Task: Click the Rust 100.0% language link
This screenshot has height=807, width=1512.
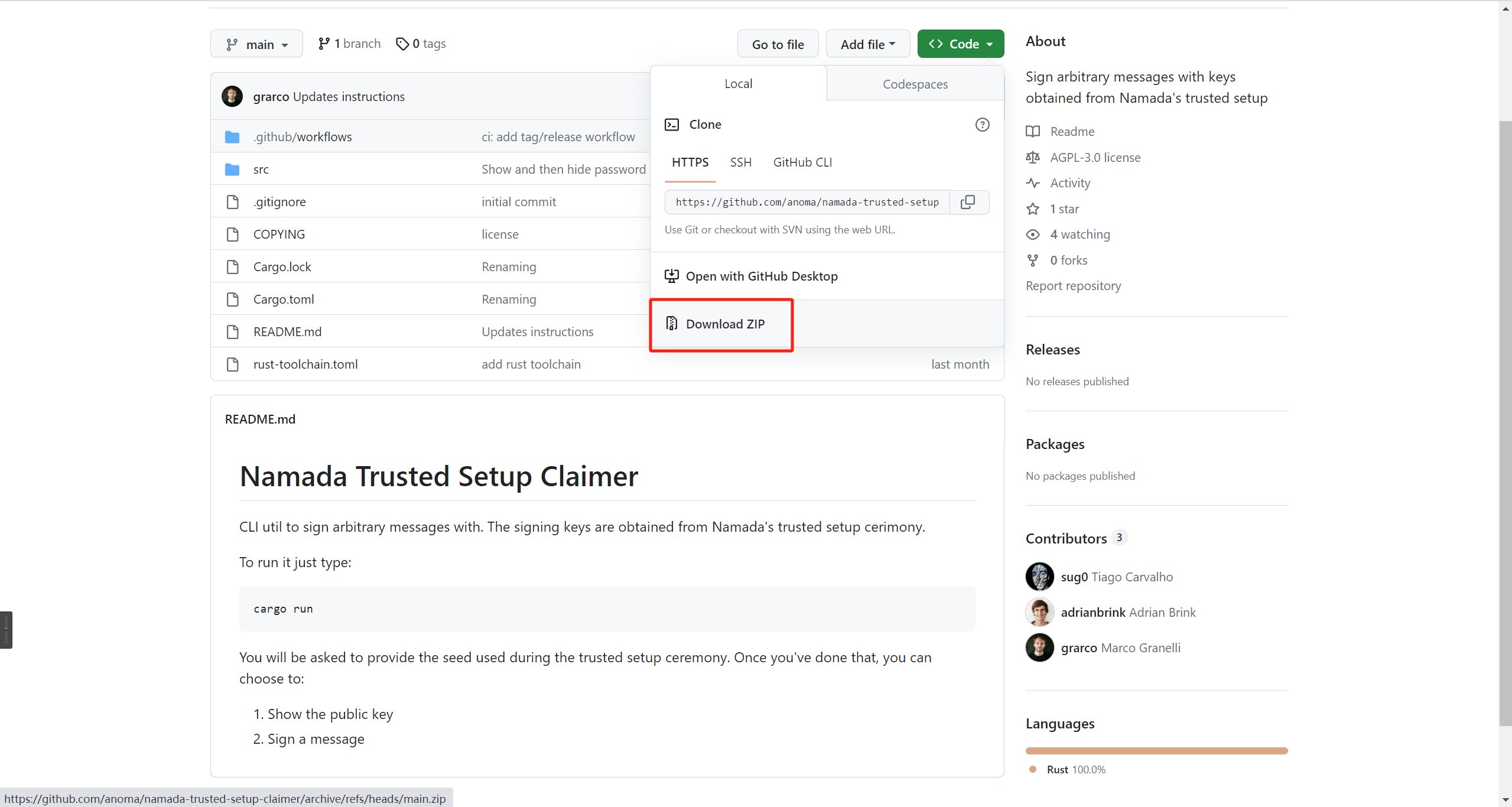Action: click(1075, 770)
